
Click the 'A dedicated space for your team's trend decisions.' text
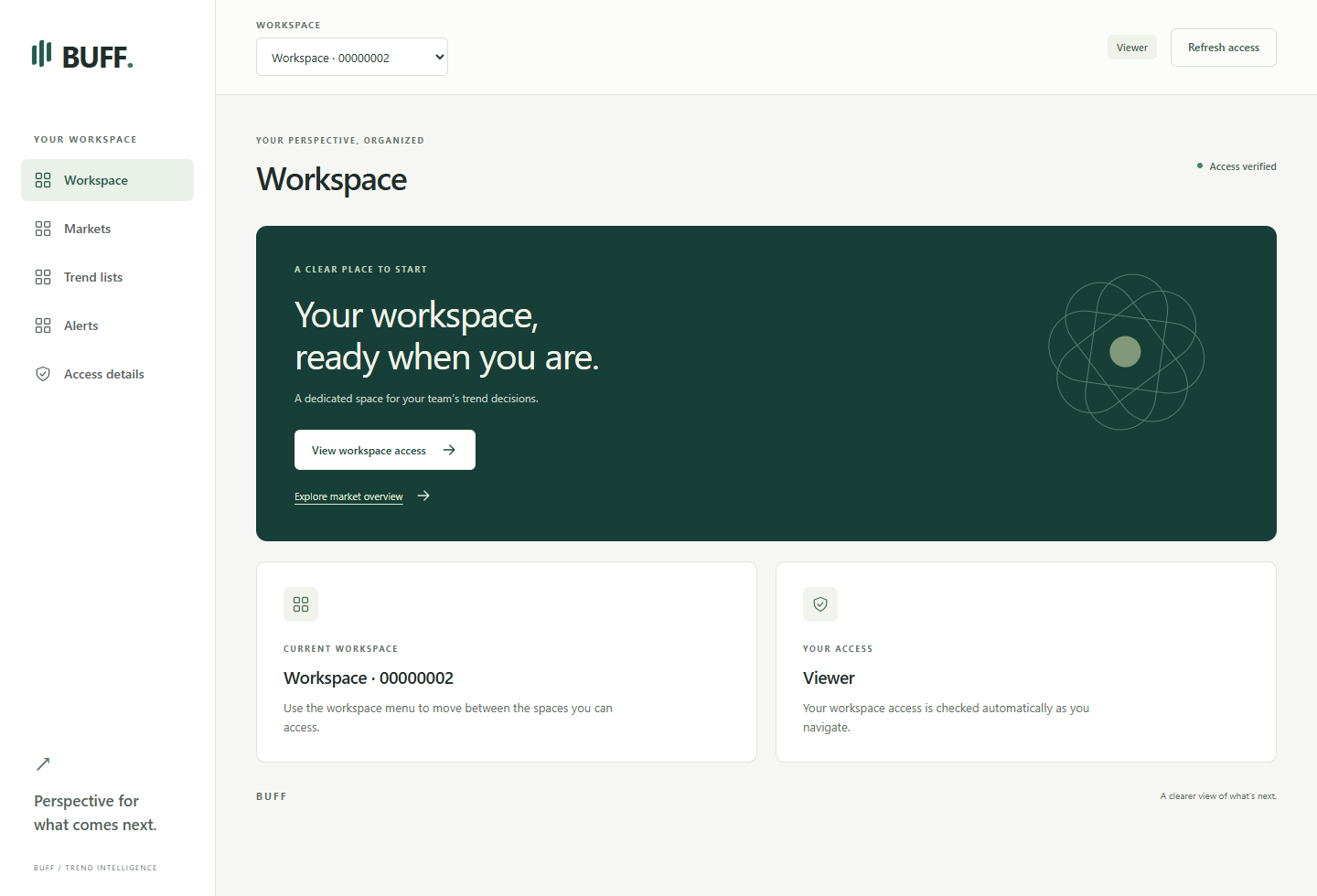pos(416,399)
